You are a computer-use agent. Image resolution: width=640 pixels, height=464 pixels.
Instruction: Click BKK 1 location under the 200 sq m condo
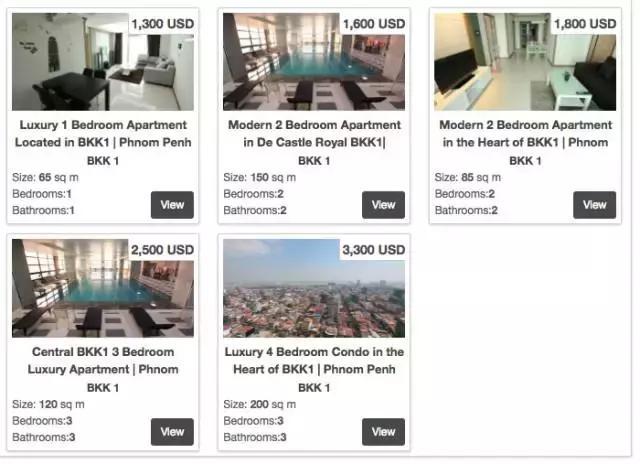314,388
